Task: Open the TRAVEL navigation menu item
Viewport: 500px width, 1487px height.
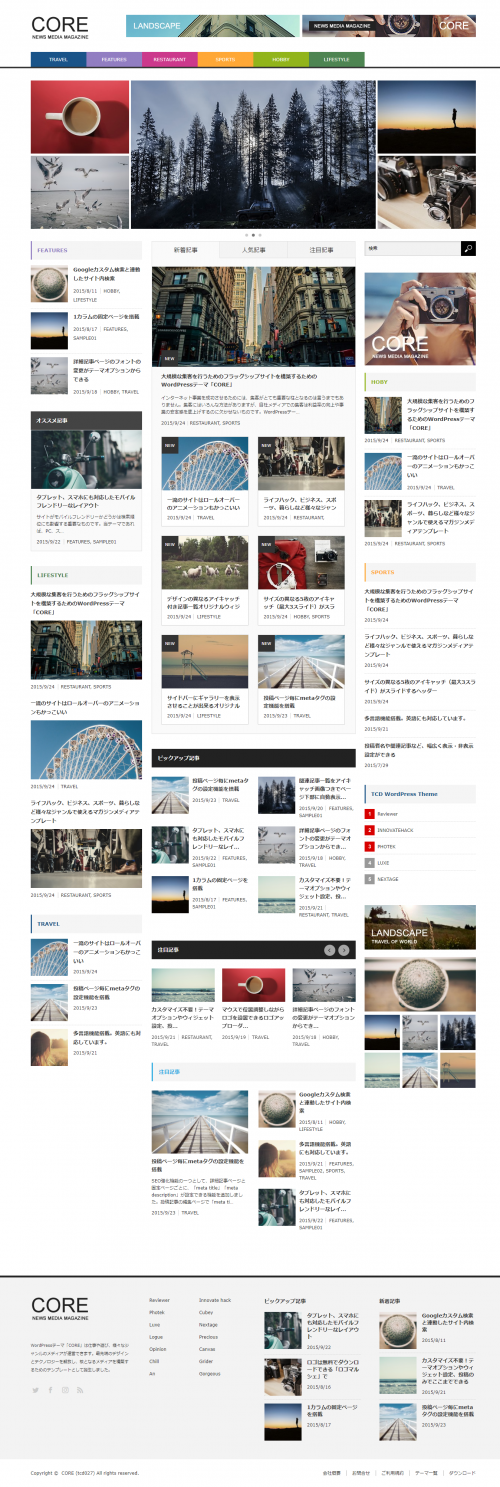Action: [58, 59]
